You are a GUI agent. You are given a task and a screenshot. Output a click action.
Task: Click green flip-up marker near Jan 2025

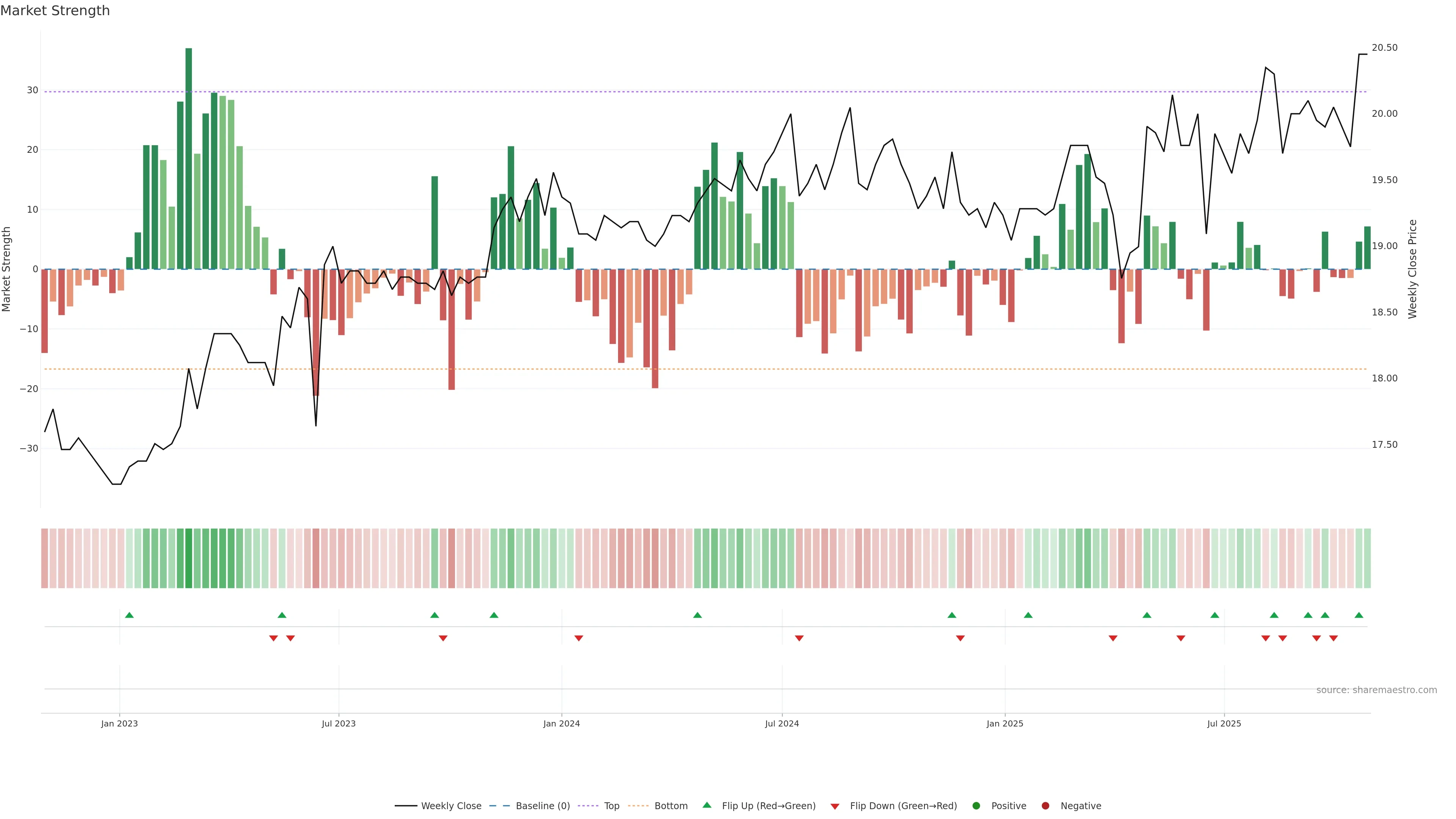(1028, 615)
